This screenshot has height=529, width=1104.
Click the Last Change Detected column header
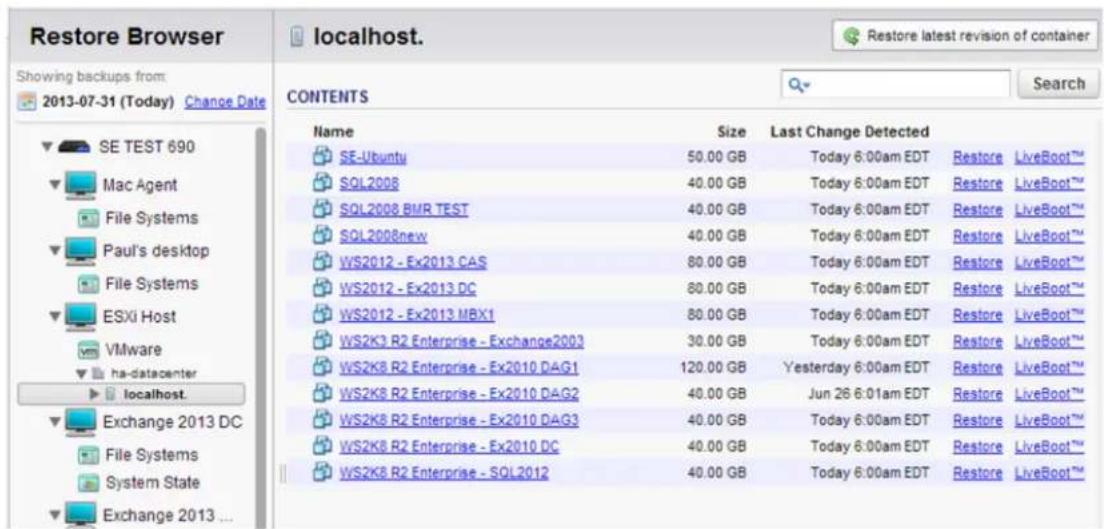tap(850, 132)
